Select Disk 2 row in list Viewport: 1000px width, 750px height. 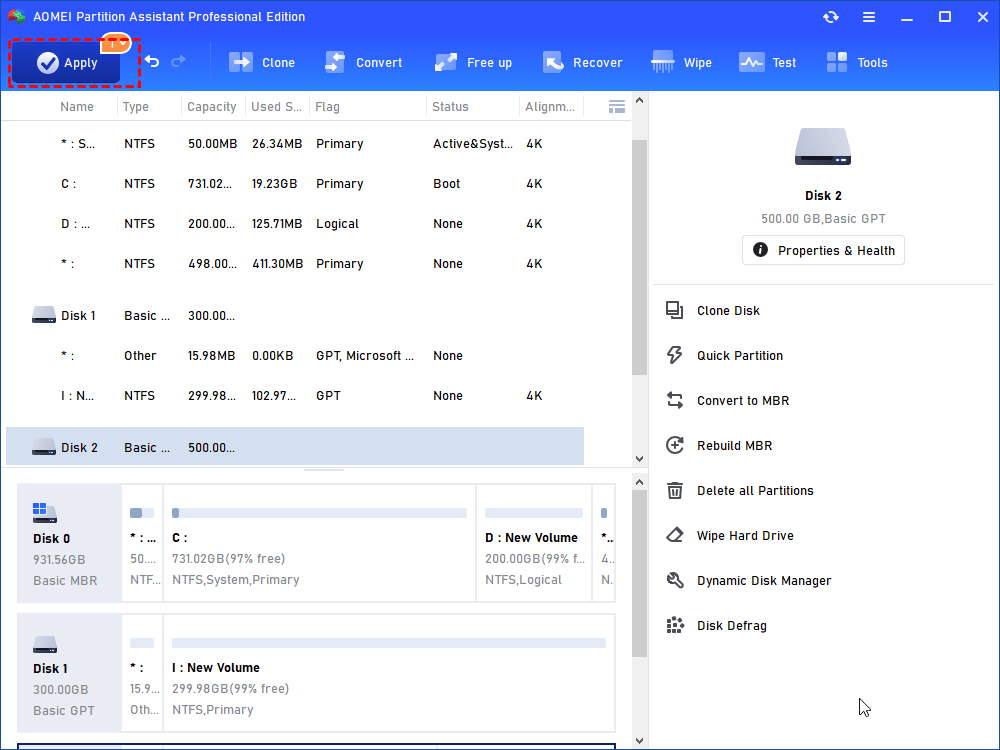pyautogui.click(x=295, y=446)
